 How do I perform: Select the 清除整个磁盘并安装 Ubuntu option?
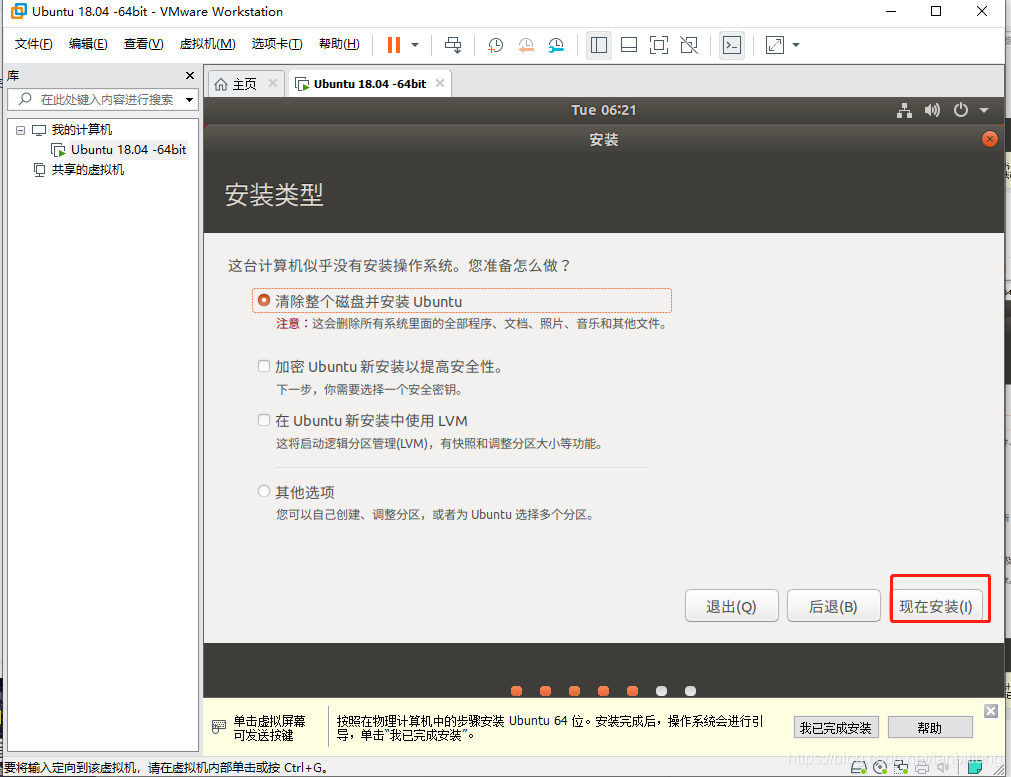pos(262,299)
